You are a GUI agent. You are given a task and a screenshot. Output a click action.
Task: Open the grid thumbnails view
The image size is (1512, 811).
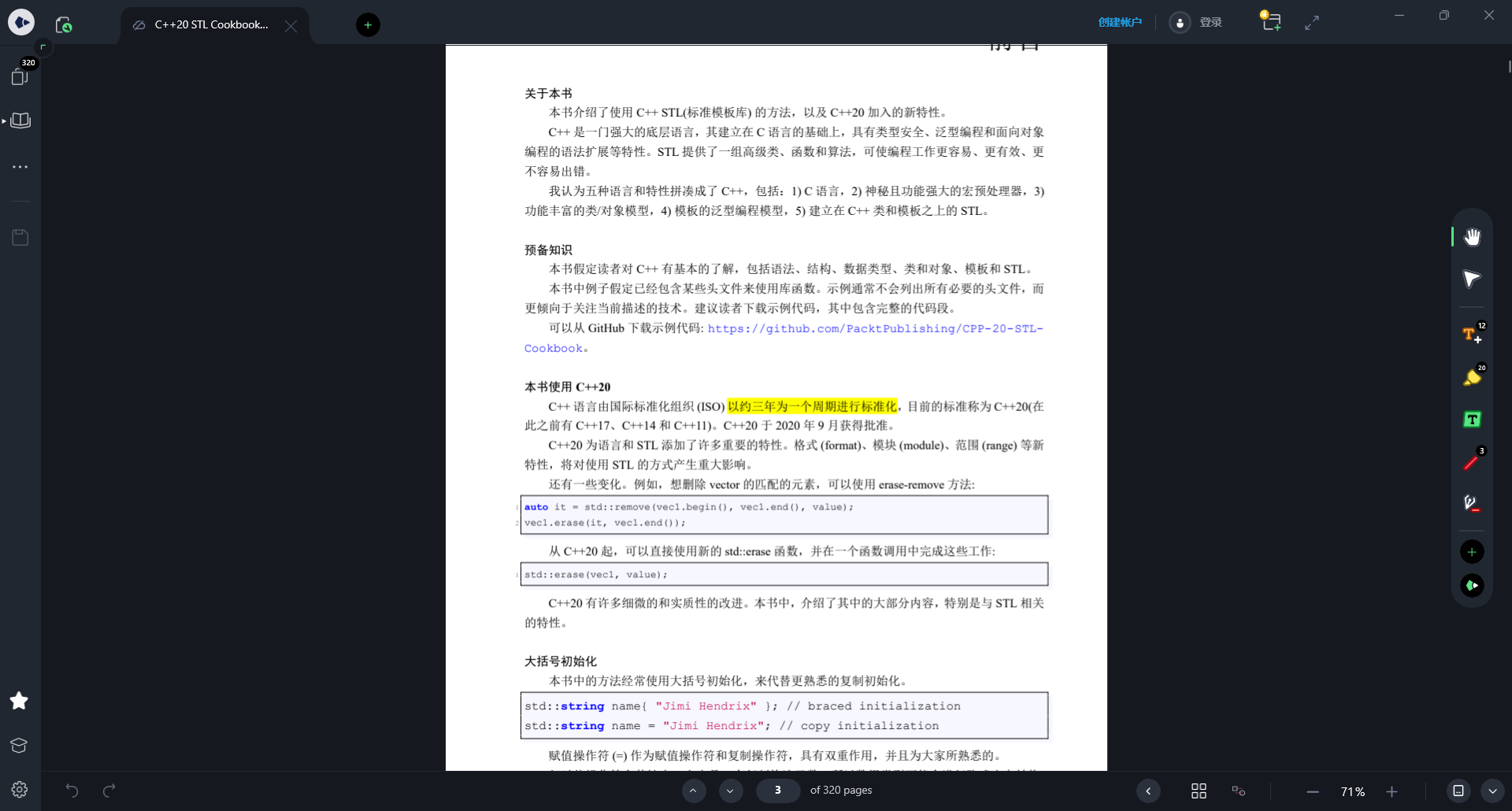1199,791
